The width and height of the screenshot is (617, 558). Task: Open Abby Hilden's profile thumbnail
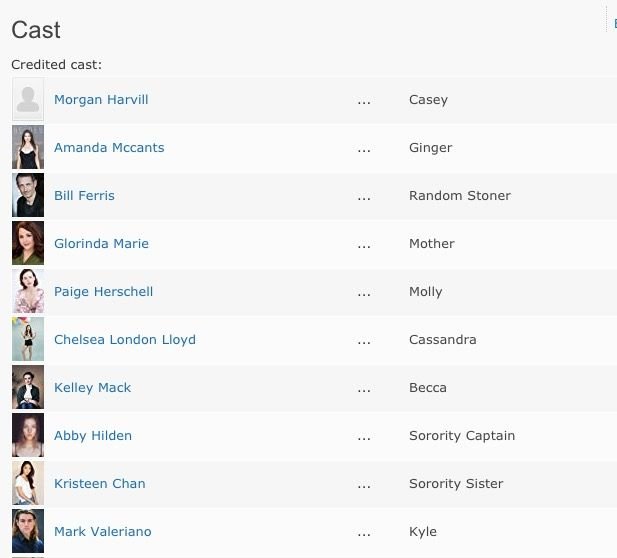click(x=28, y=436)
